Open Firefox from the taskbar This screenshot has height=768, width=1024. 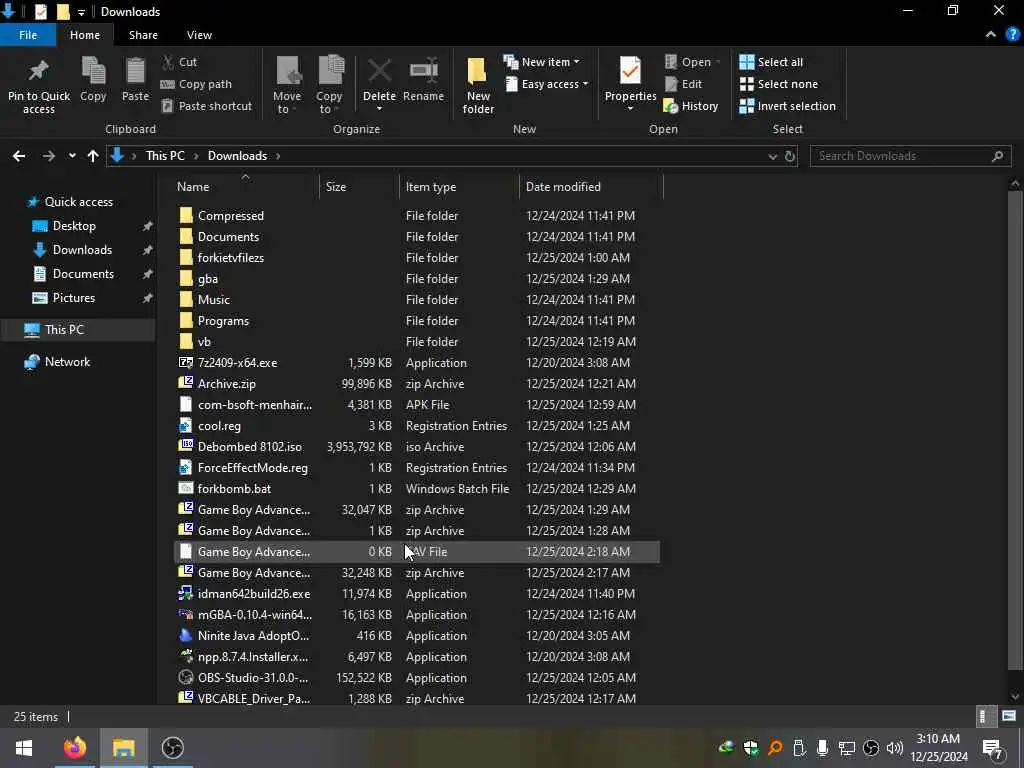coord(74,748)
